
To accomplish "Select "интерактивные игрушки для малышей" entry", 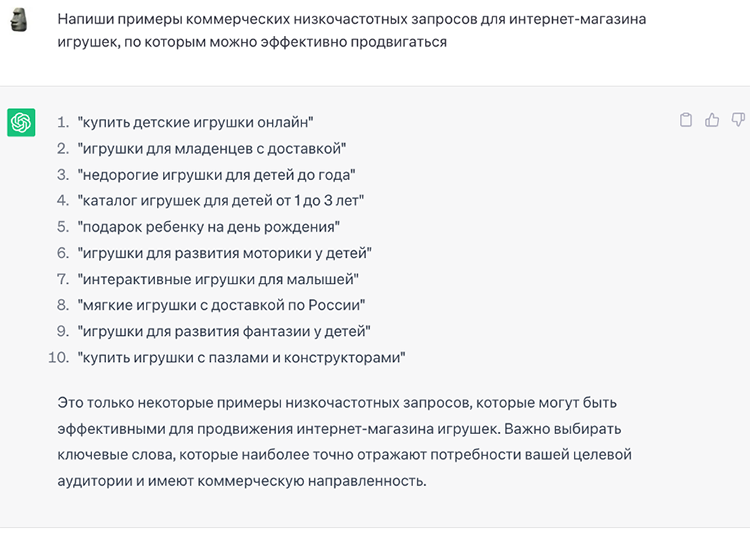I will click(217, 279).
